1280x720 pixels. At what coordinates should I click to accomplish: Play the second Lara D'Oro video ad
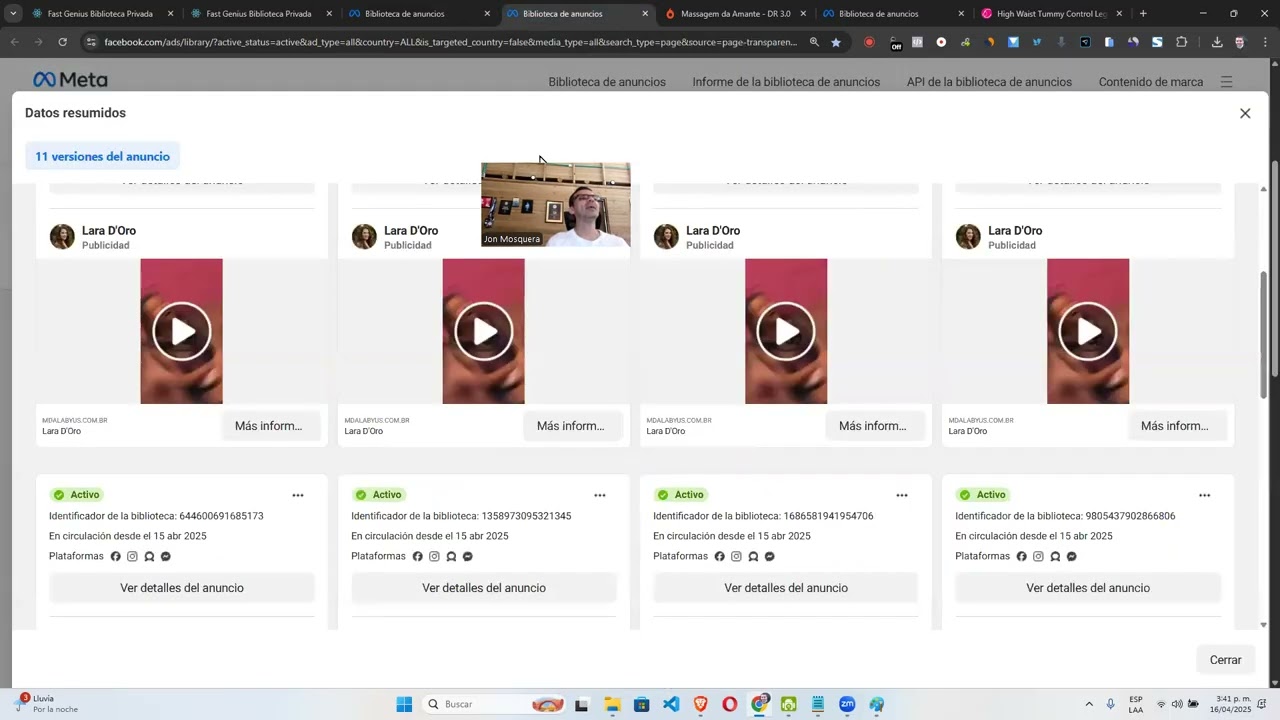point(484,331)
